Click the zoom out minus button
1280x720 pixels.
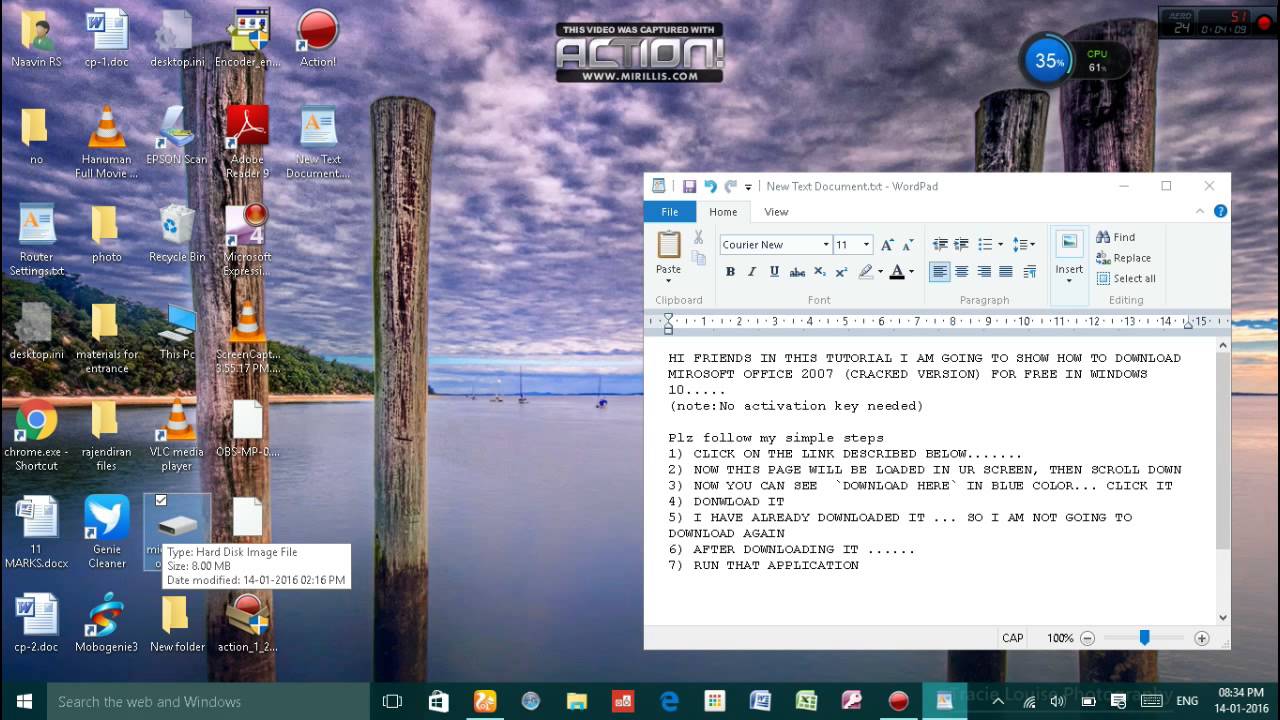[x=1087, y=638]
